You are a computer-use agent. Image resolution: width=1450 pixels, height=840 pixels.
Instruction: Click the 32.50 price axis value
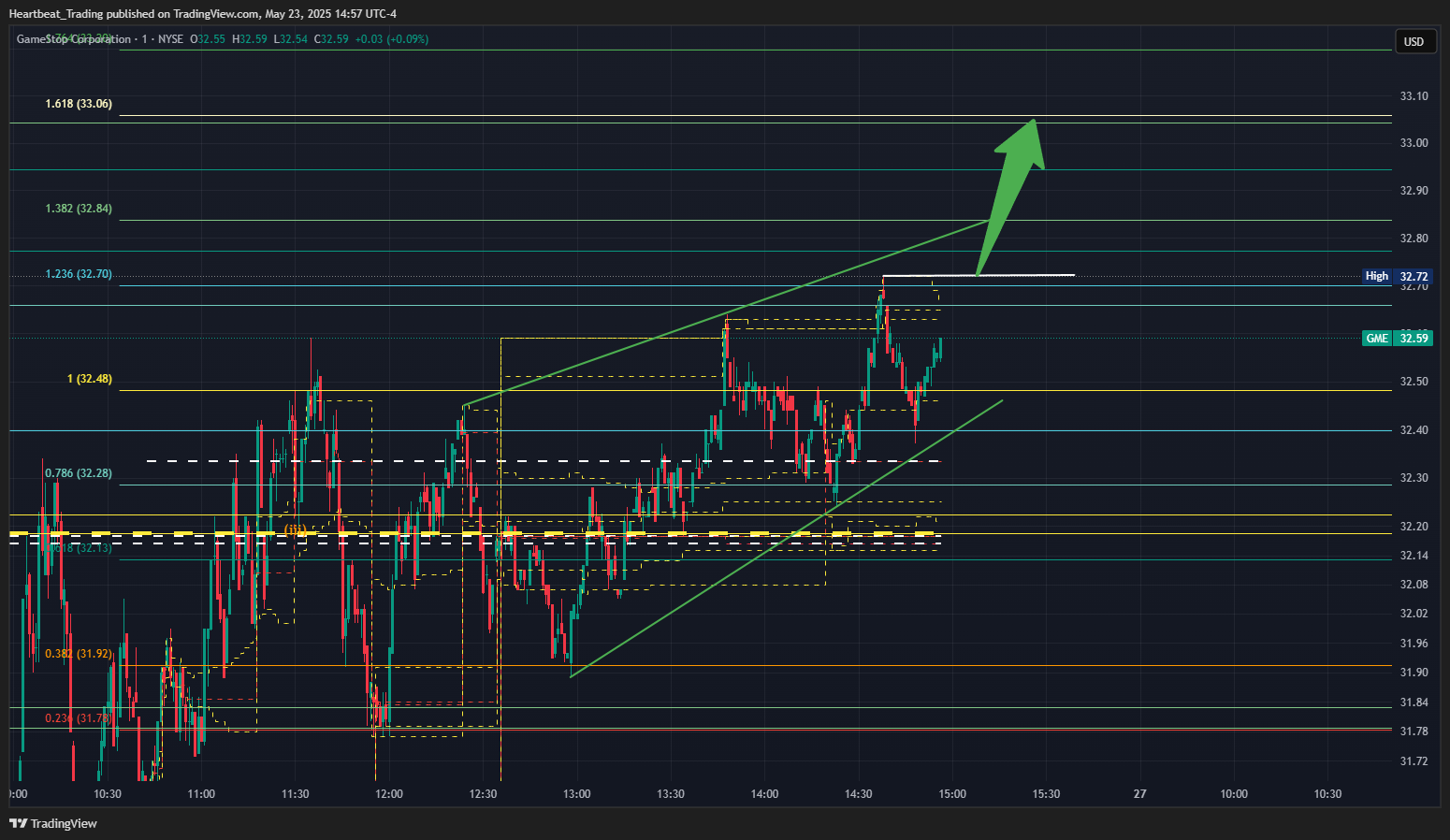1414,382
